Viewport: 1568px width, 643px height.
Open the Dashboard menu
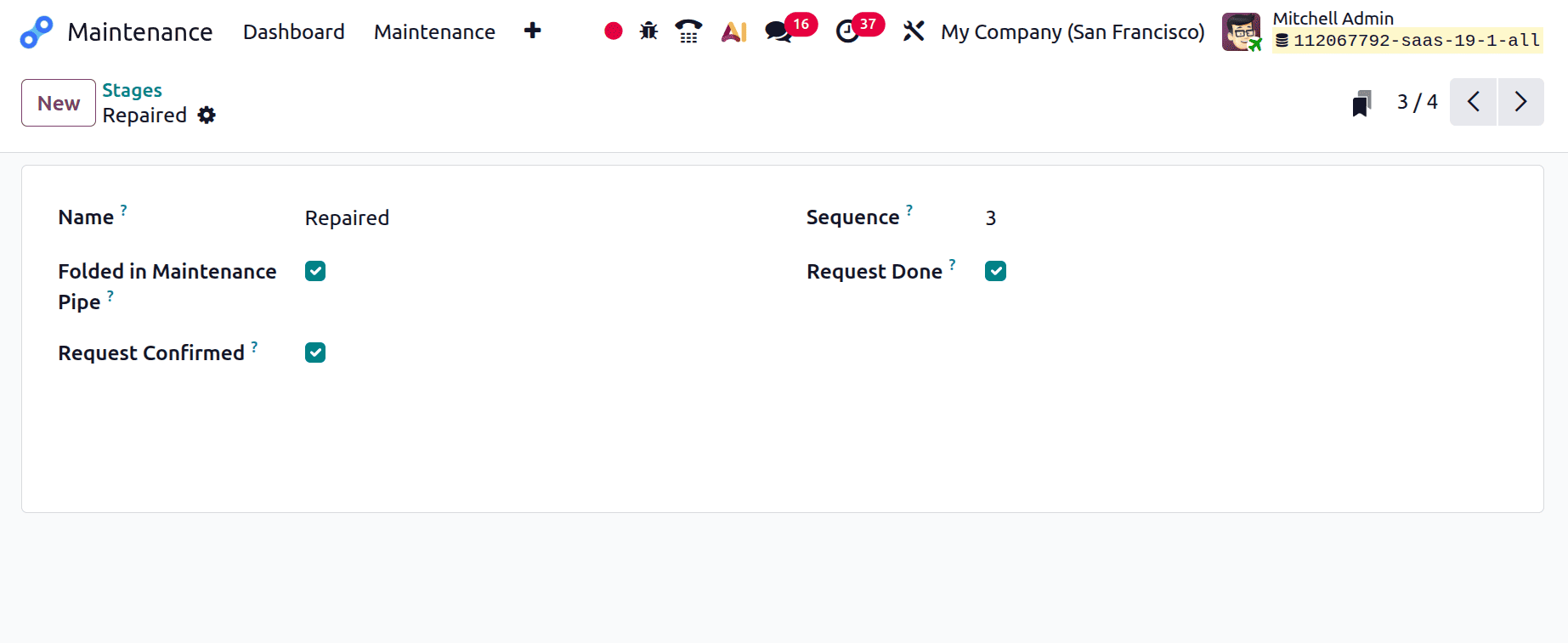(x=294, y=31)
